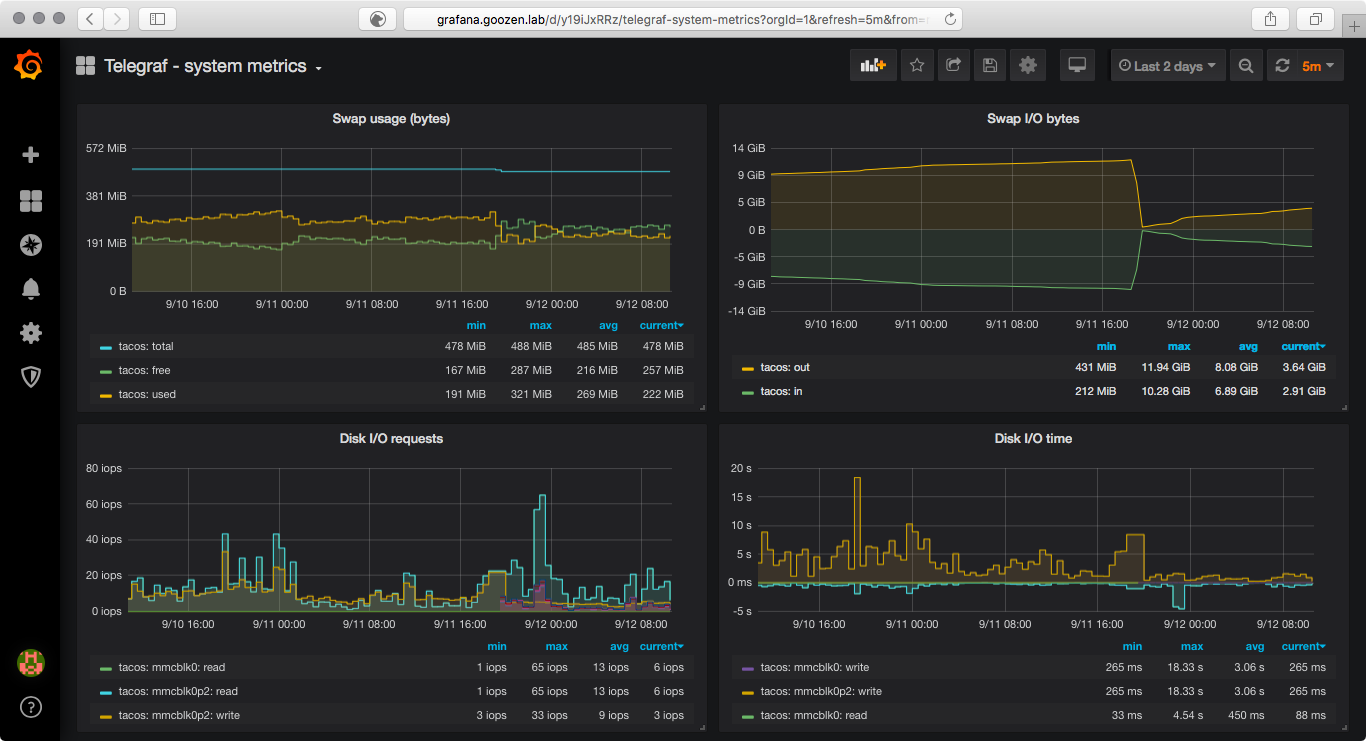
Task: Toggle tacos: free series in legend
Action: [x=144, y=370]
